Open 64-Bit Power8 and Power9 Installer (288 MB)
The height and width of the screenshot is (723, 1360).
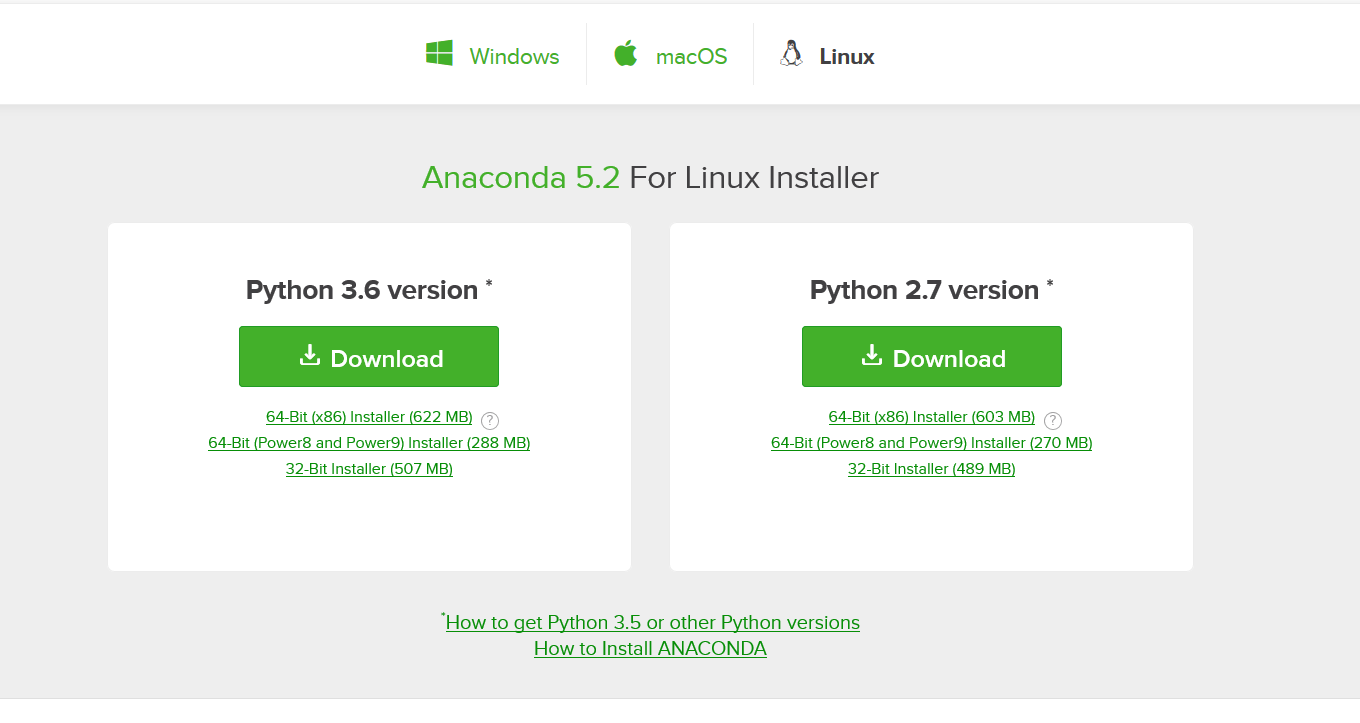tap(369, 443)
